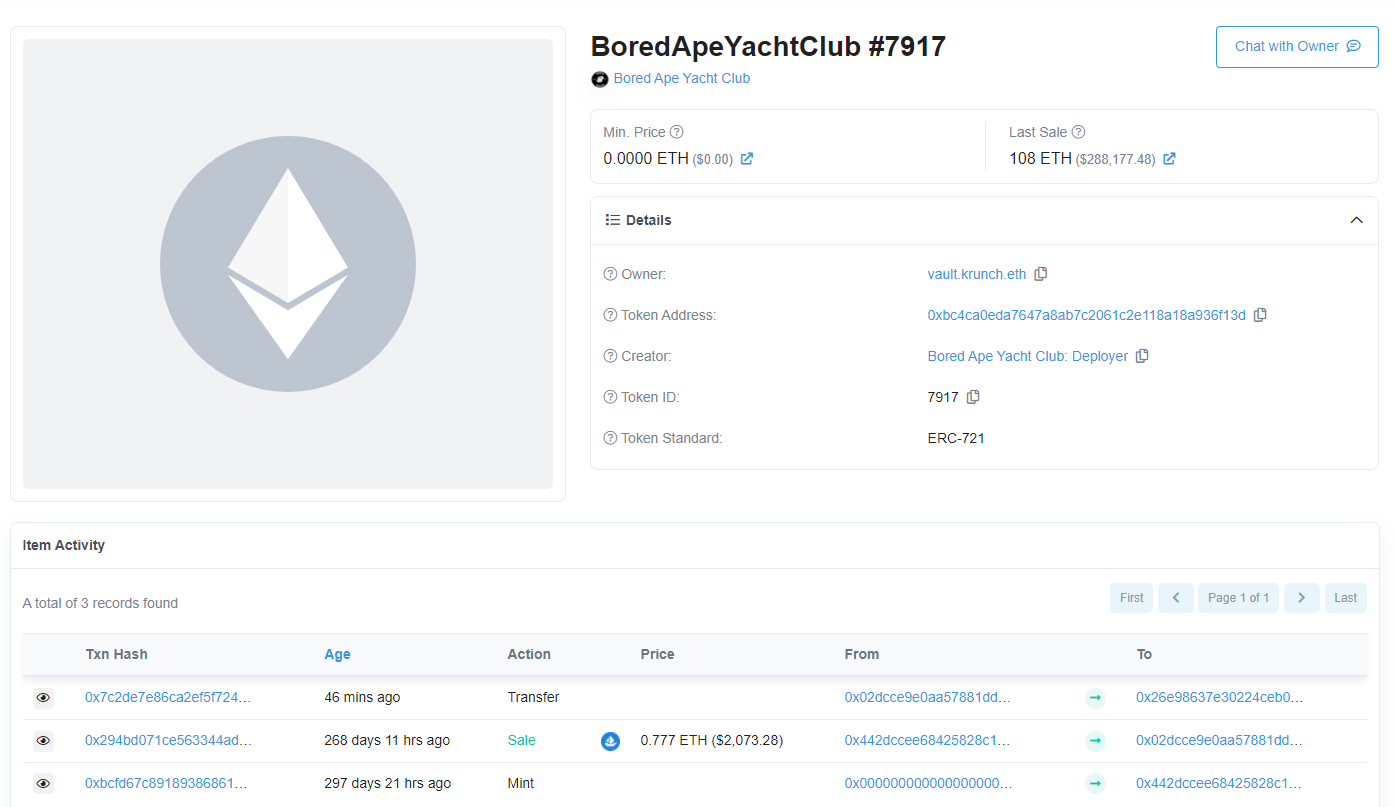
Task: Click the 297 days 21 hrs ago cell
Action: point(387,783)
